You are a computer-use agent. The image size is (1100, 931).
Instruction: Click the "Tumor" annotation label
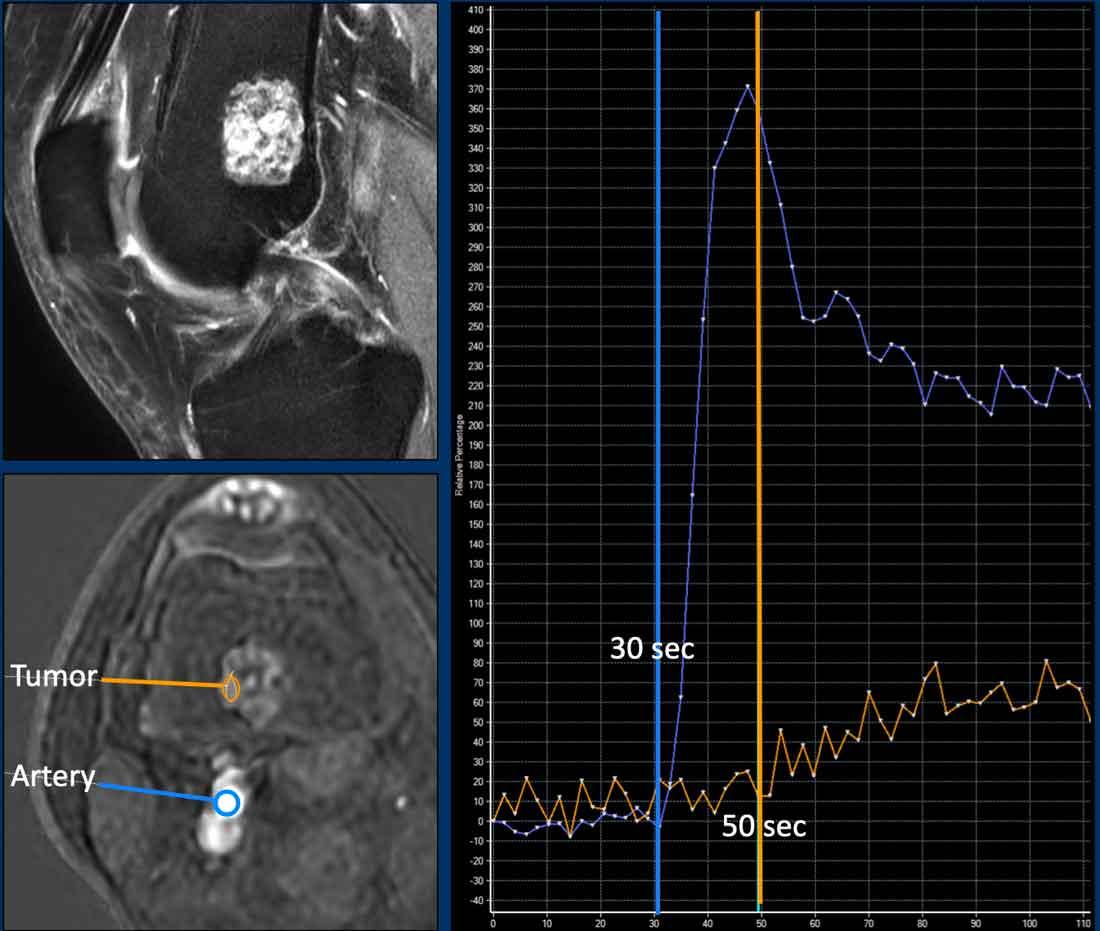(55, 677)
